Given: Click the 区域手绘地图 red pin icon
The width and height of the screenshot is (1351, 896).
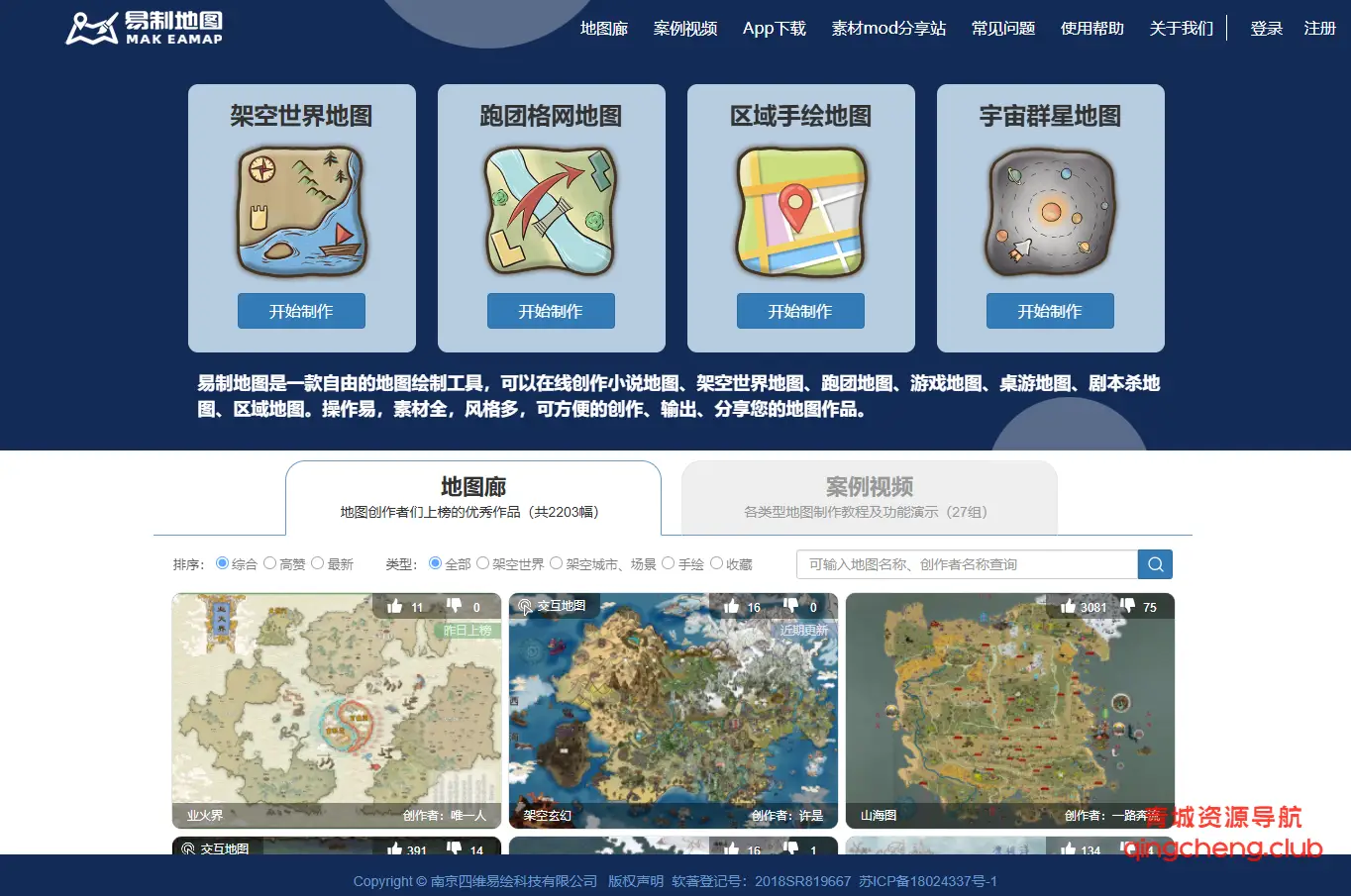Looking at the screenshot, I should point(800,210).
